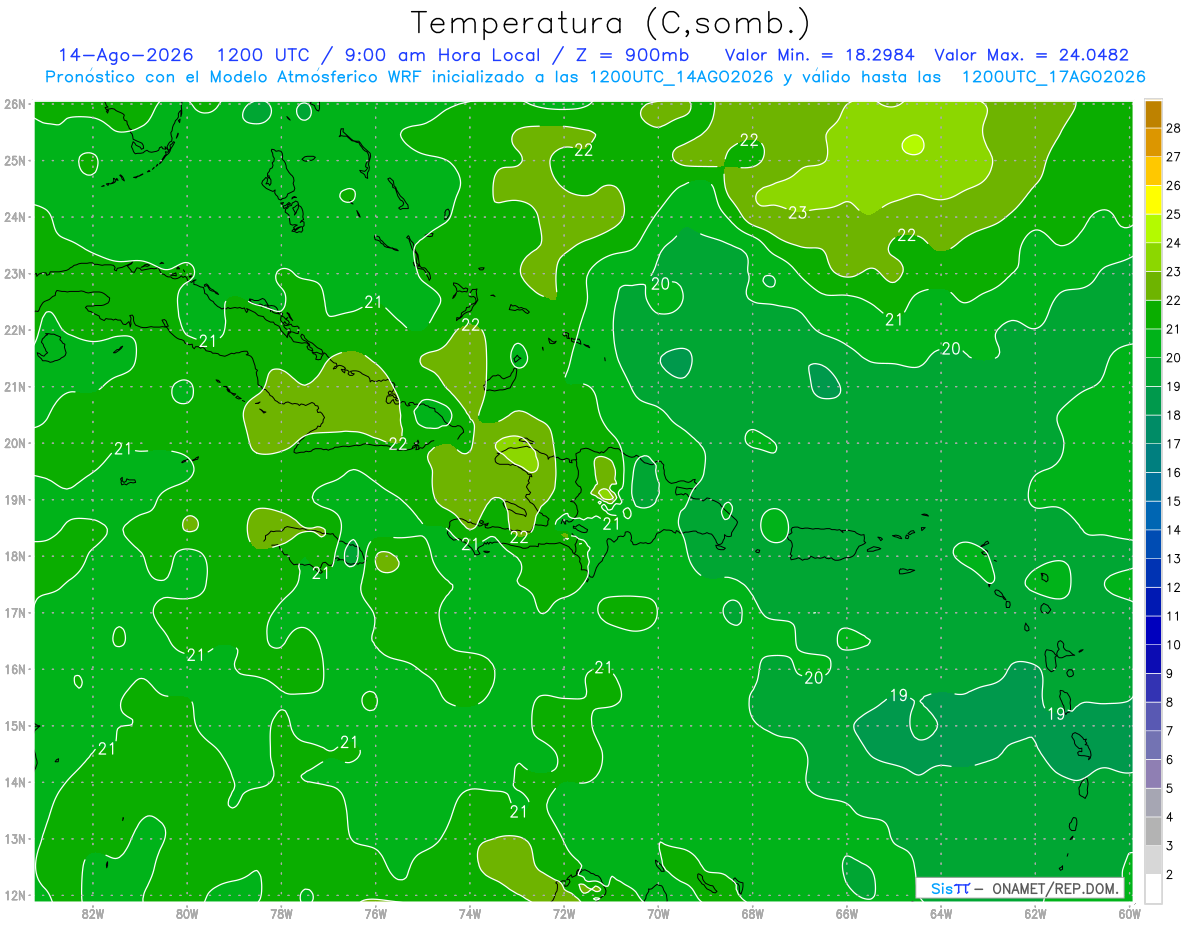The width and height of the screenshot is (1200, 927).
Task: Click the "Temperatura (C,somb.)" chart title
Action: click(x=610, y=23)
